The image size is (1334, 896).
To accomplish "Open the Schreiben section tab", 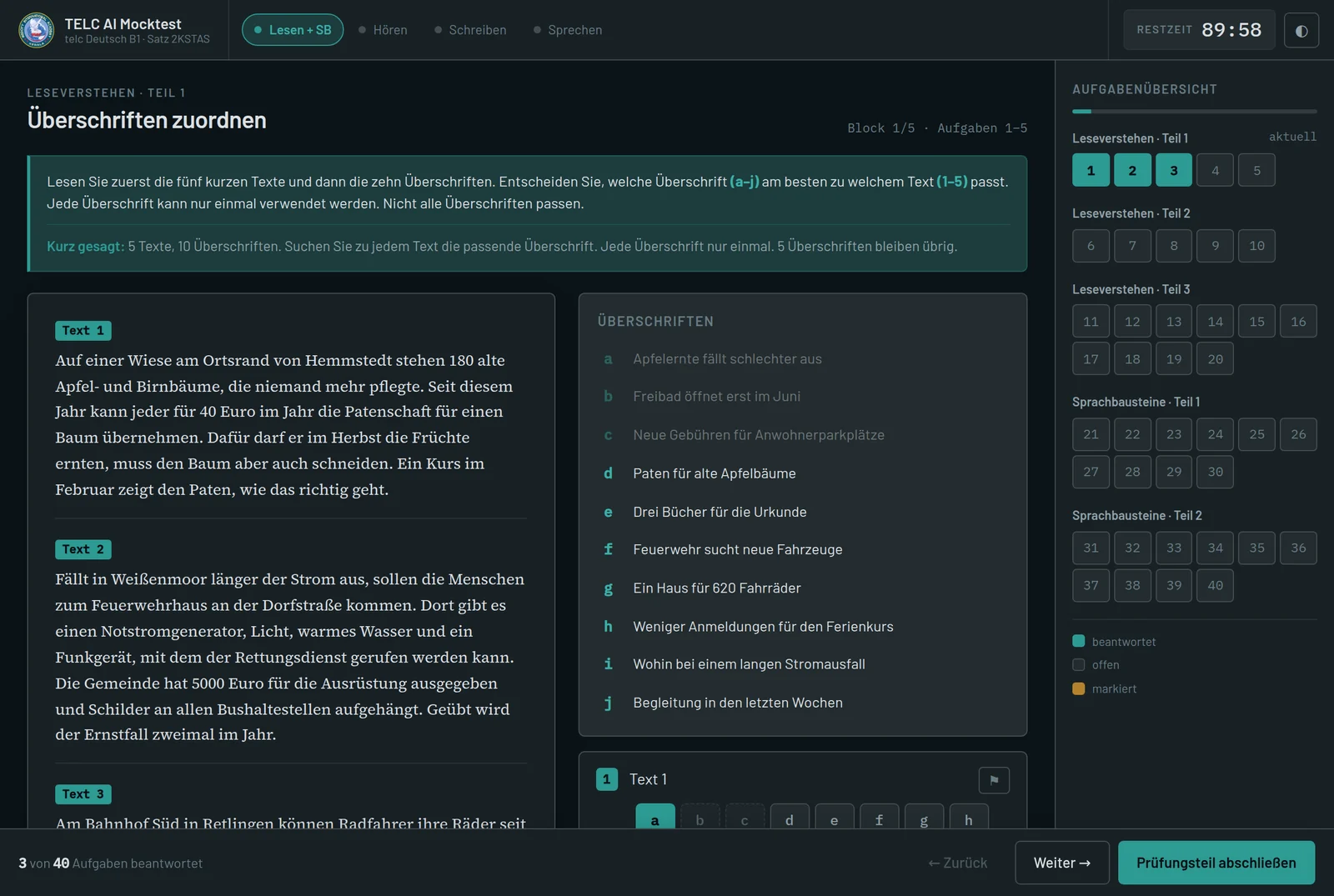I will pyautogui.click(x=470, y=30).
